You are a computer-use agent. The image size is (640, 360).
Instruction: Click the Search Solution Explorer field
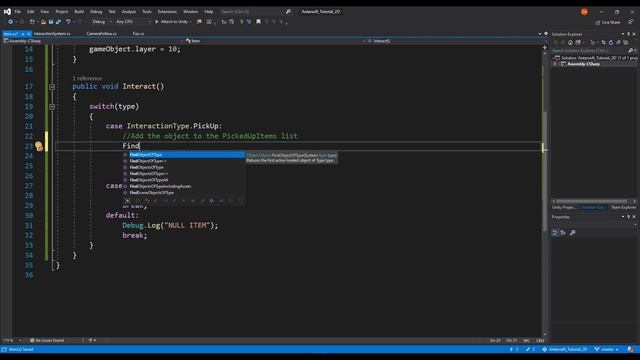click(590, 51)
